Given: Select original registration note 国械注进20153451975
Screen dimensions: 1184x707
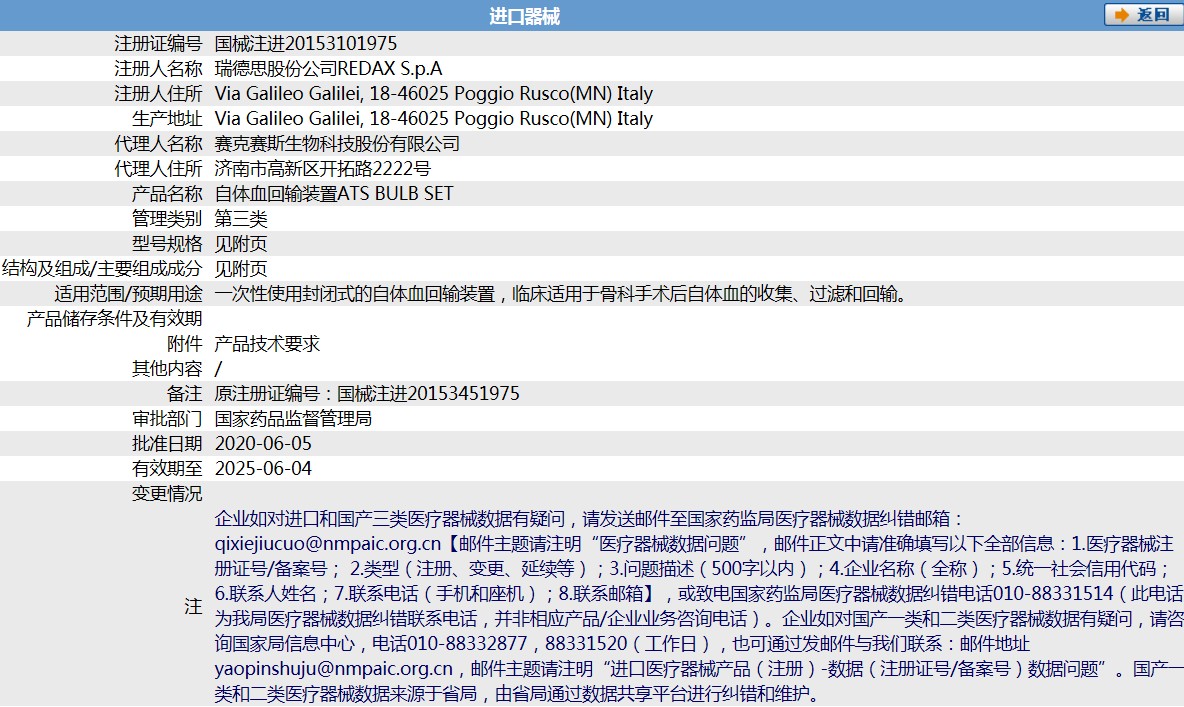Looking at the screenshot, I should point(428,393).
